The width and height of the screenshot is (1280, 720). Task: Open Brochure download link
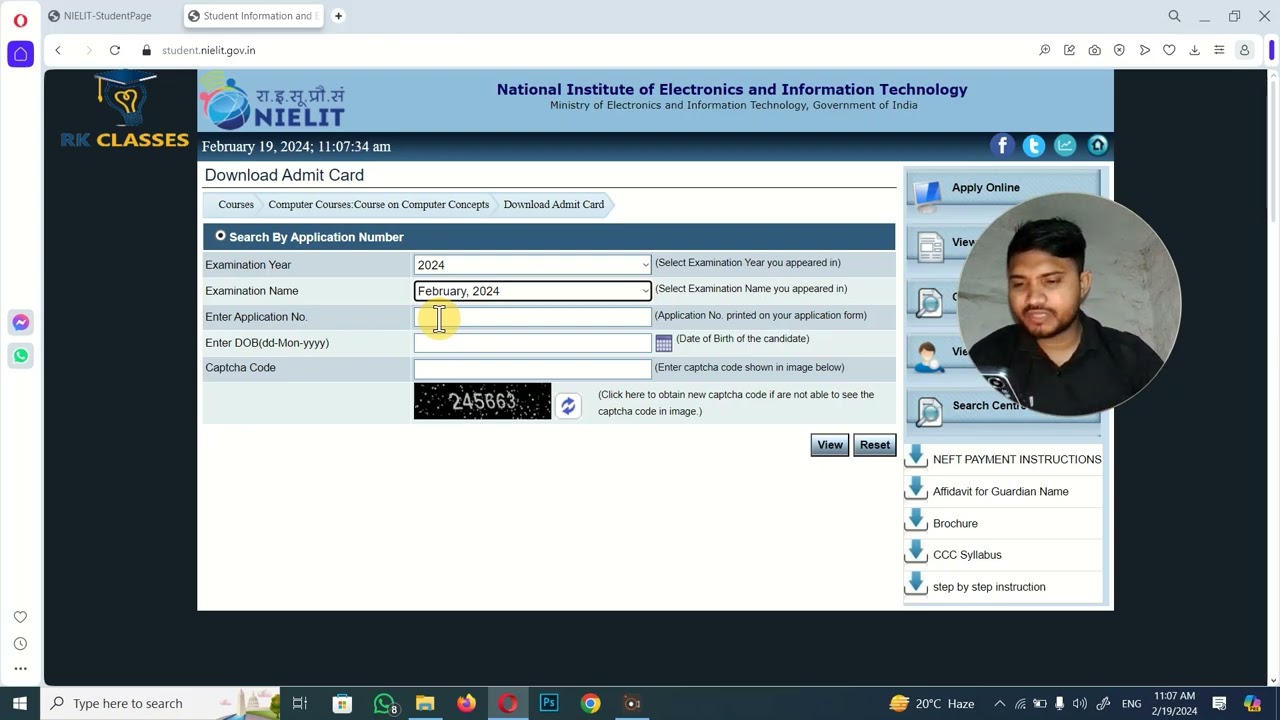point(955,523)
